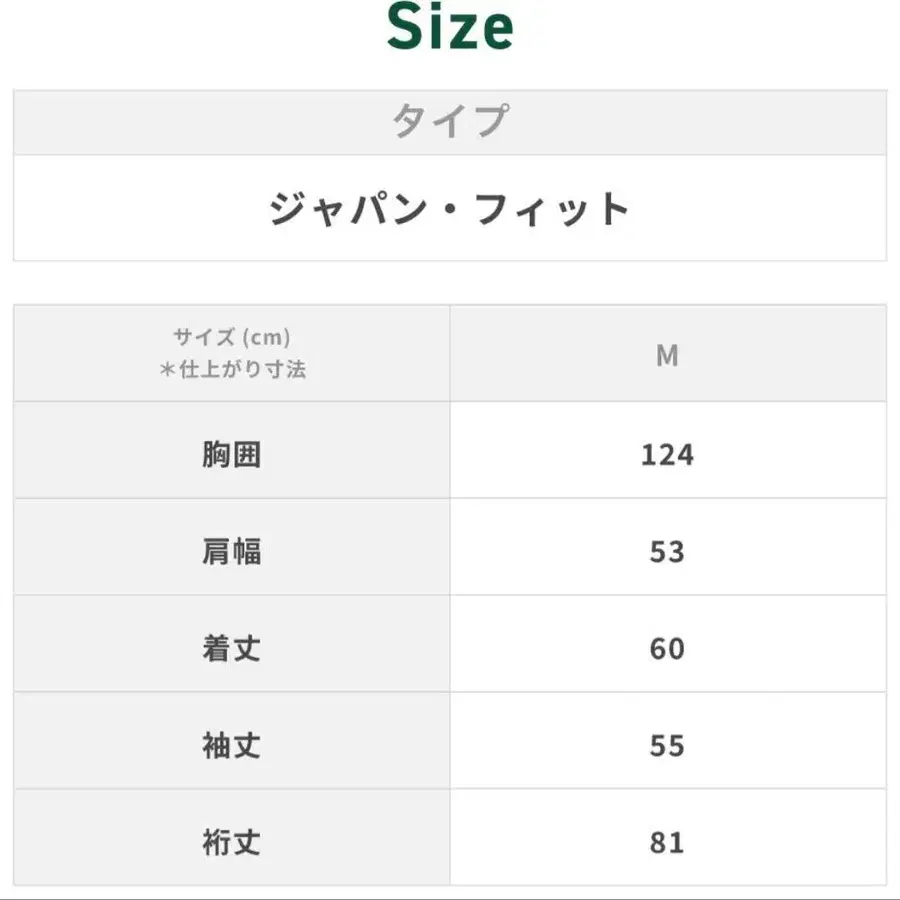Click the 肩幅 row label
Viewport: 900px width, 900px height.
coord(231,551)
